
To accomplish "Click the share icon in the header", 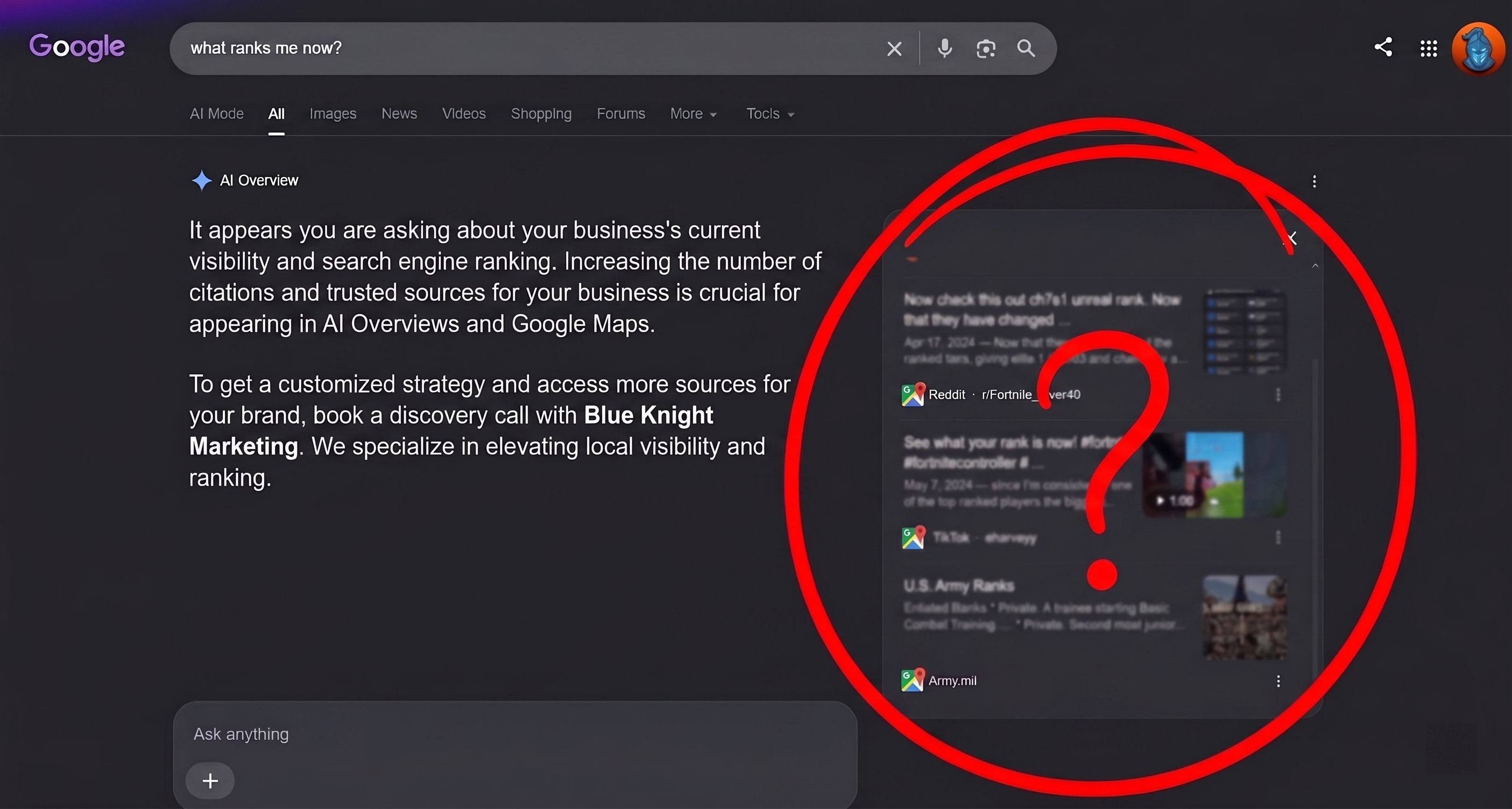I will click(1383, 47).
